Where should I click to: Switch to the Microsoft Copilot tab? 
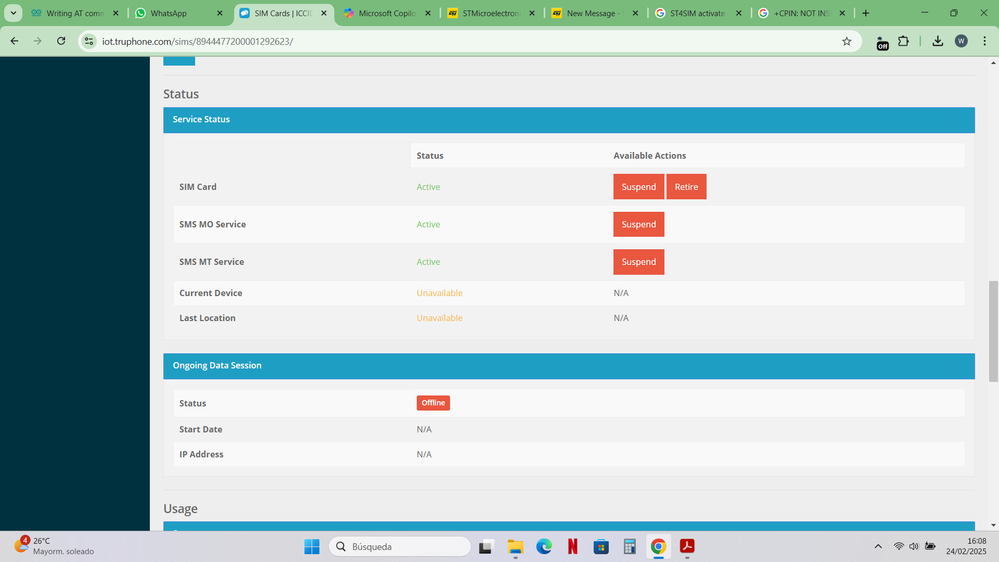coord(387,13)
